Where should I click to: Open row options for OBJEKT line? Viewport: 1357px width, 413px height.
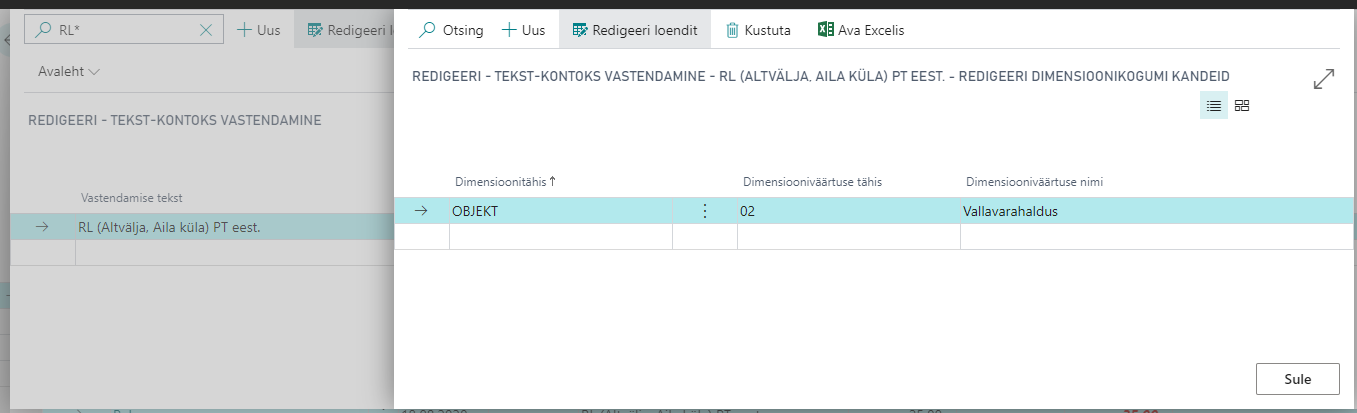[705, 211]
